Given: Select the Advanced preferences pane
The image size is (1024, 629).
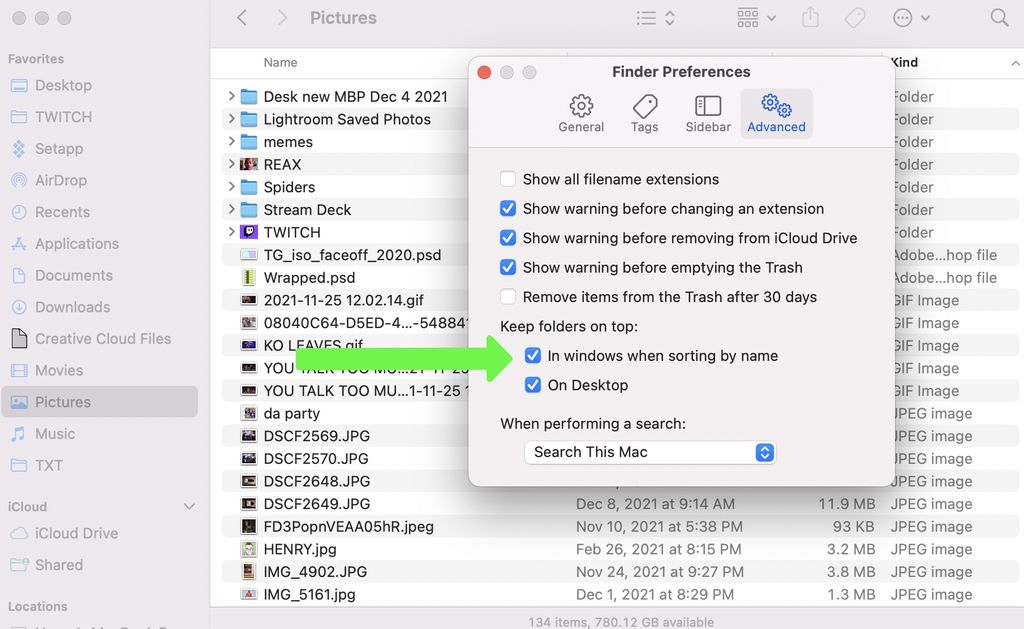Looking at the screenshot, I should click(x=776, y=112).
